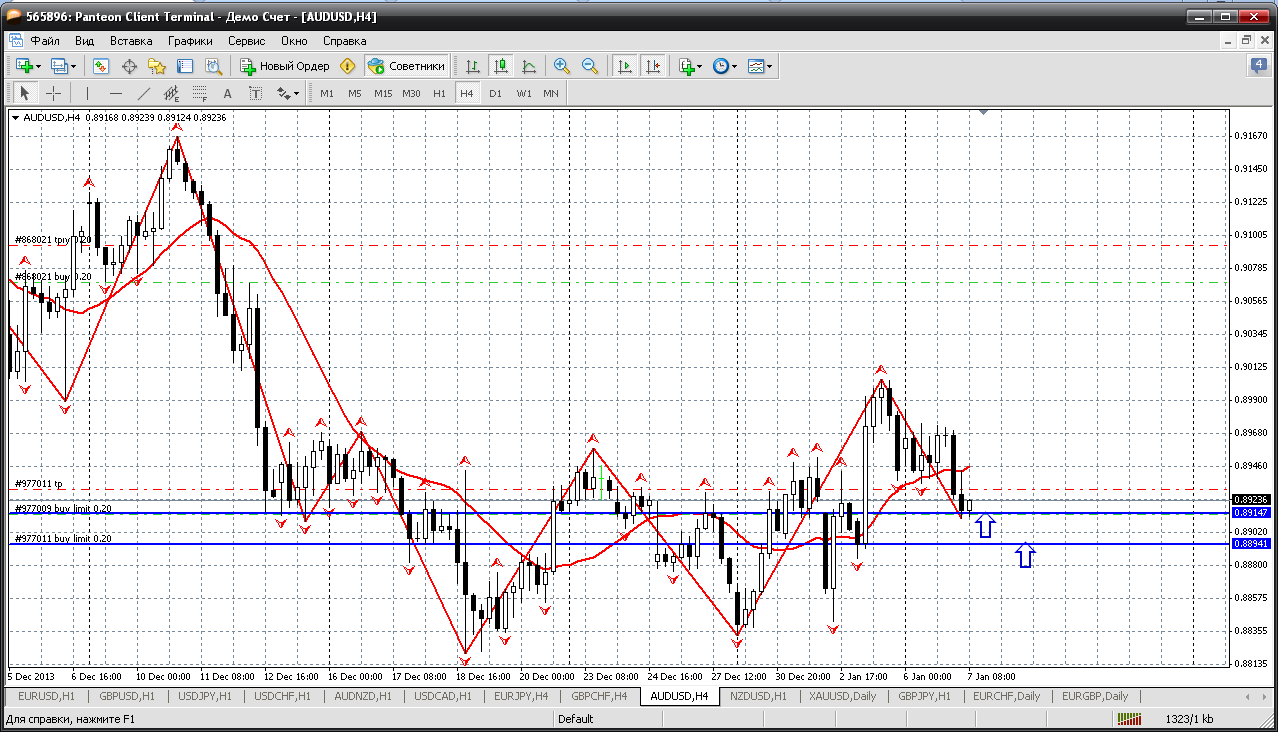Image resolution: width=1278 pixels, height=732 pixels.
Task: Toggle the Советники auto-trading button
Action: pyautogui.click(x=406, y=66)
